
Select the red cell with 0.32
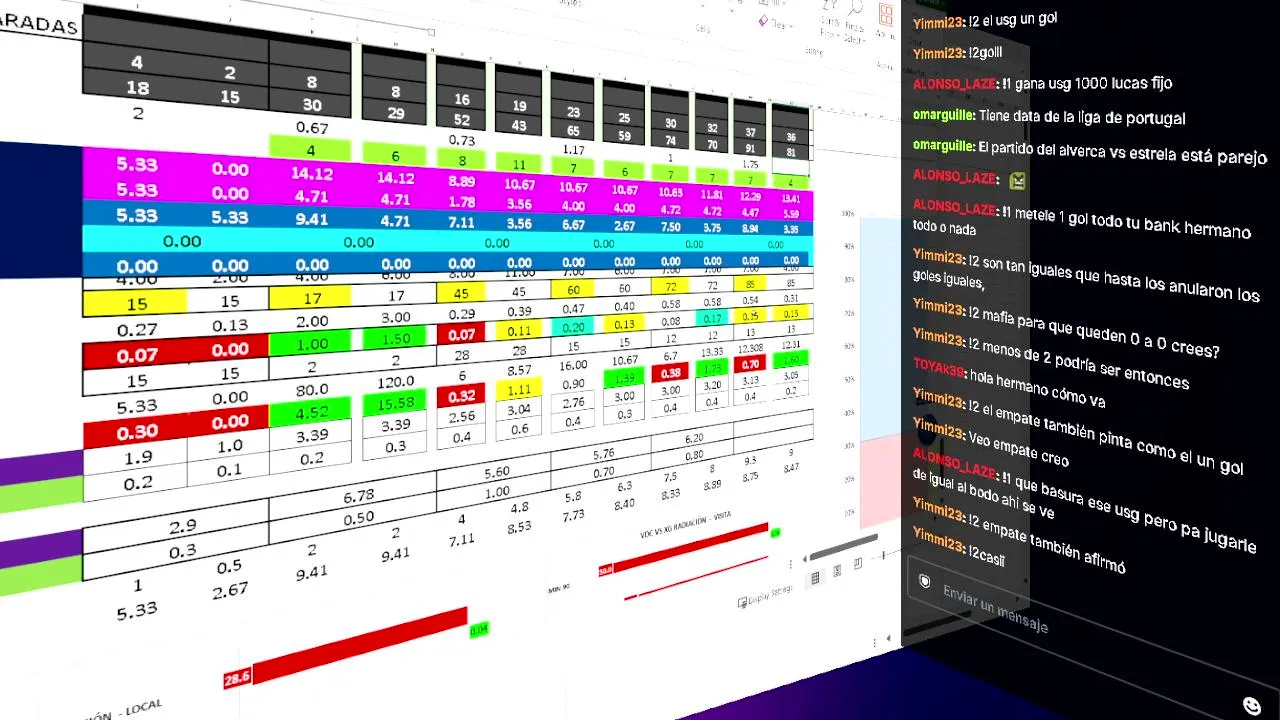coord(461,396)
